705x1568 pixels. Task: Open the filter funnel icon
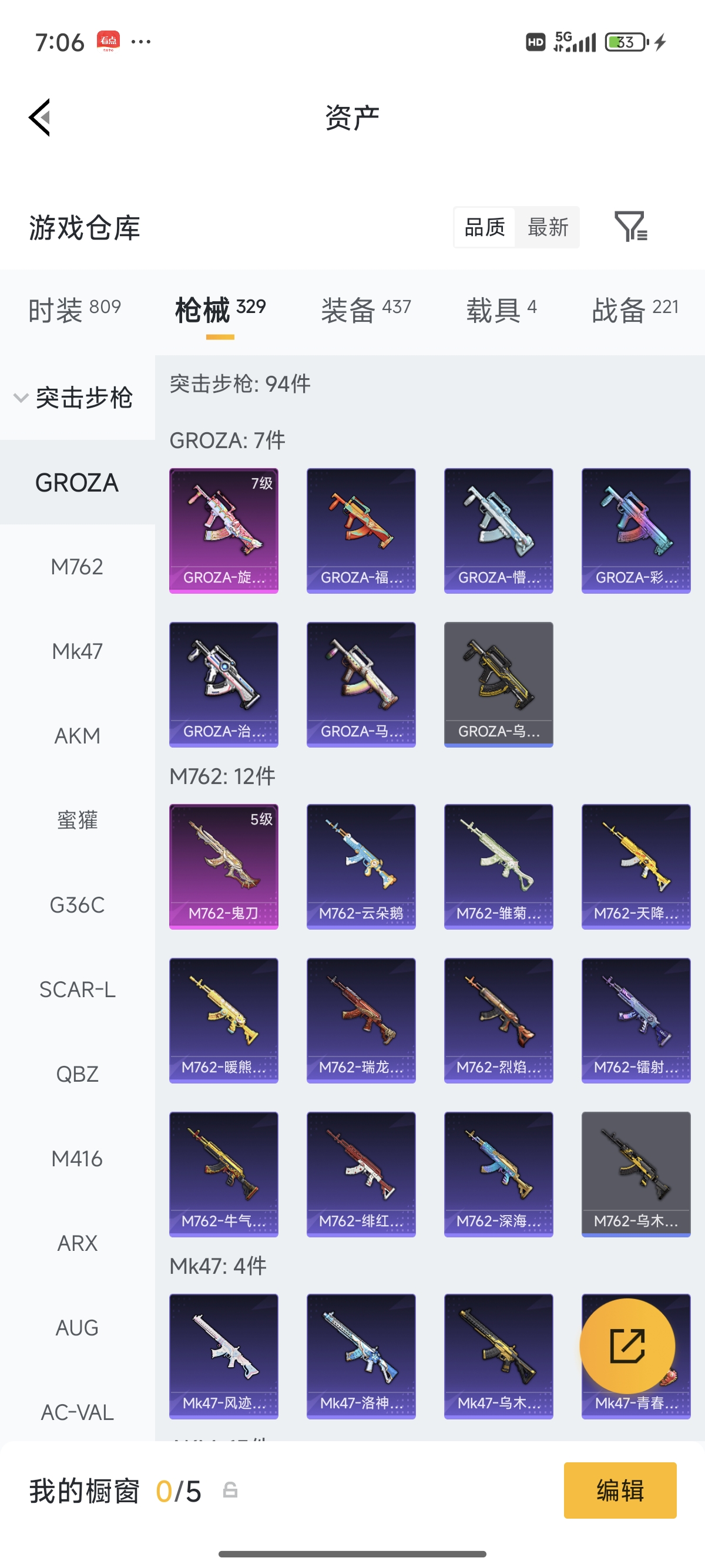(631, 227)
